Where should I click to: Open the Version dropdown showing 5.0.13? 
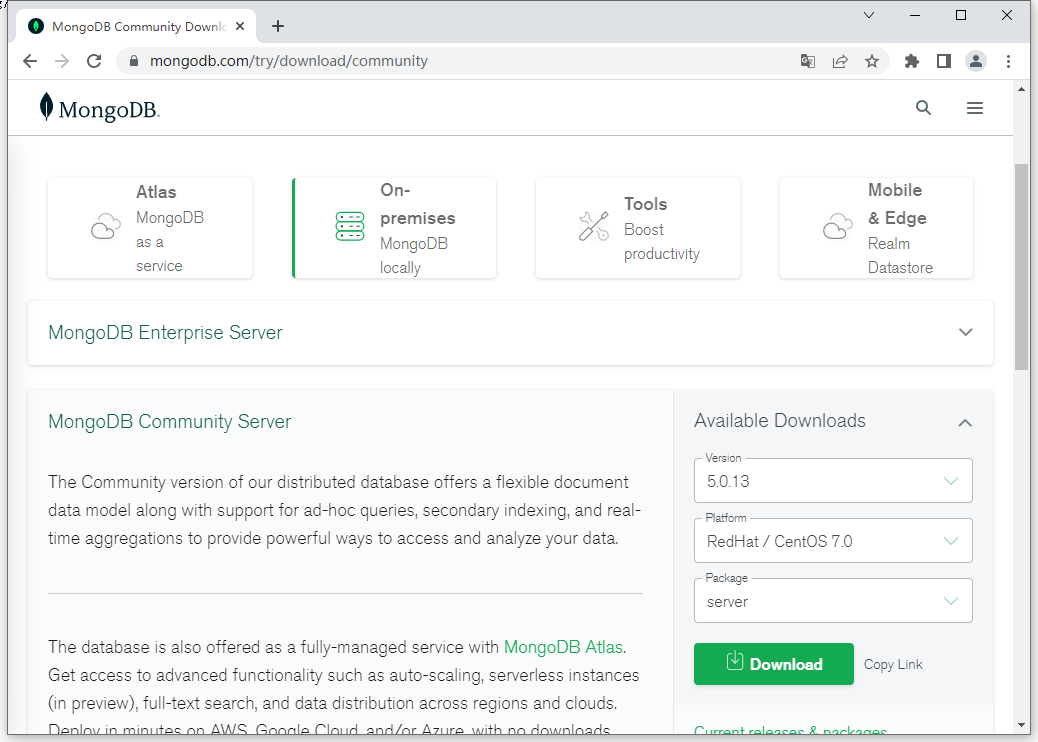click(x=833, y=481)
